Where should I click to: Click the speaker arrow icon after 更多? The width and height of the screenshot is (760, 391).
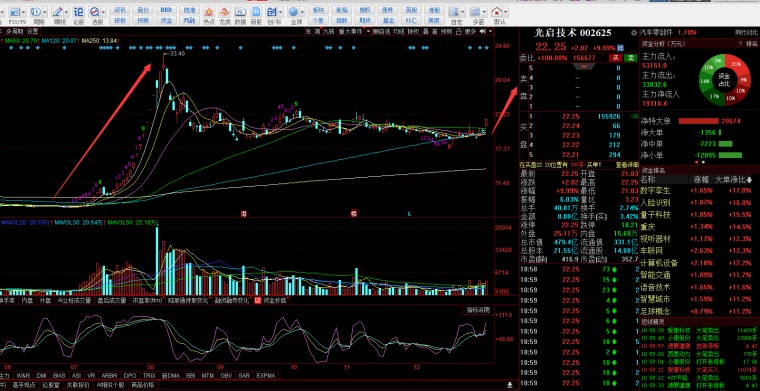pos(482,31)
